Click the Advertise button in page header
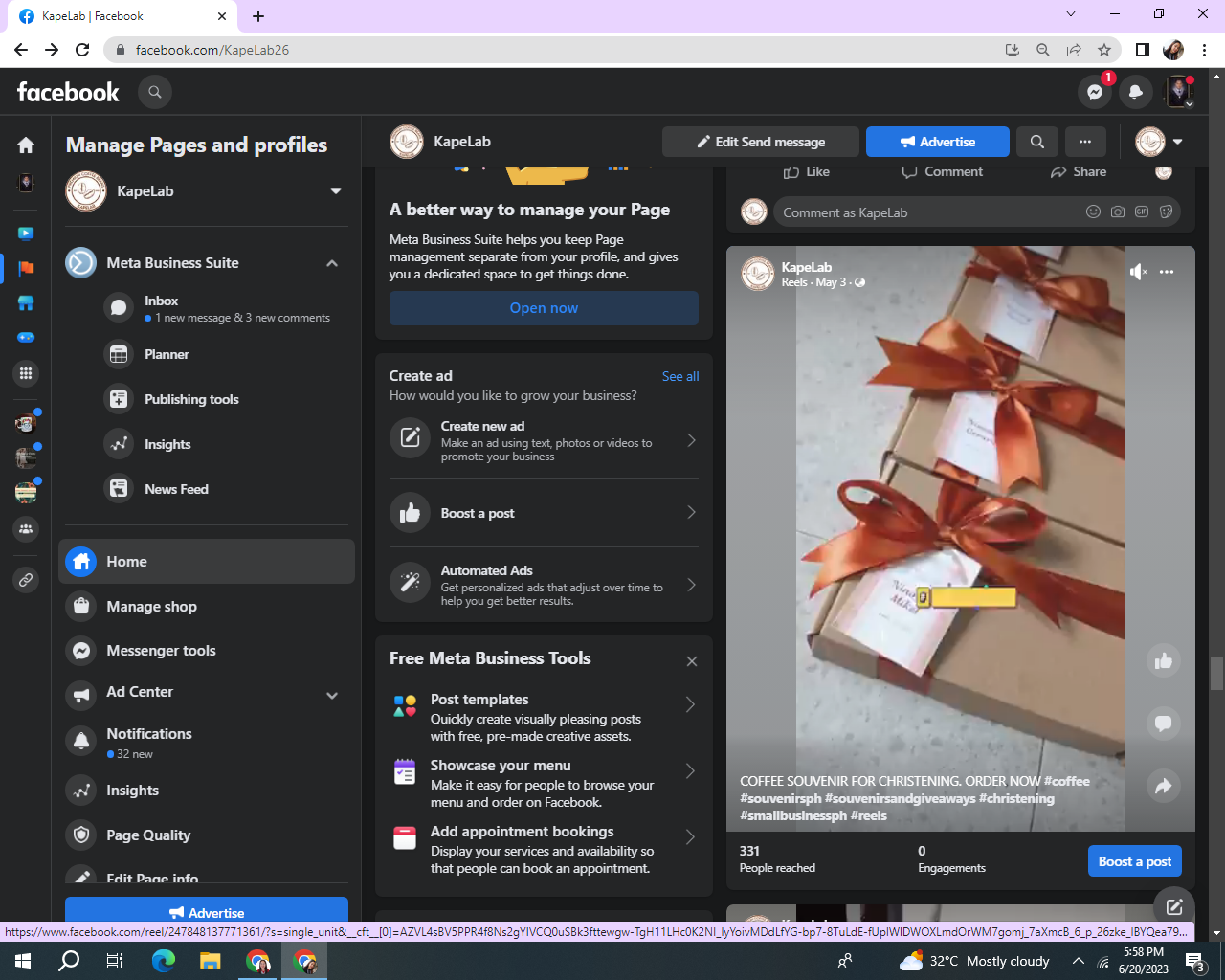The image size is (1225, 980). (x=938, y=142)
